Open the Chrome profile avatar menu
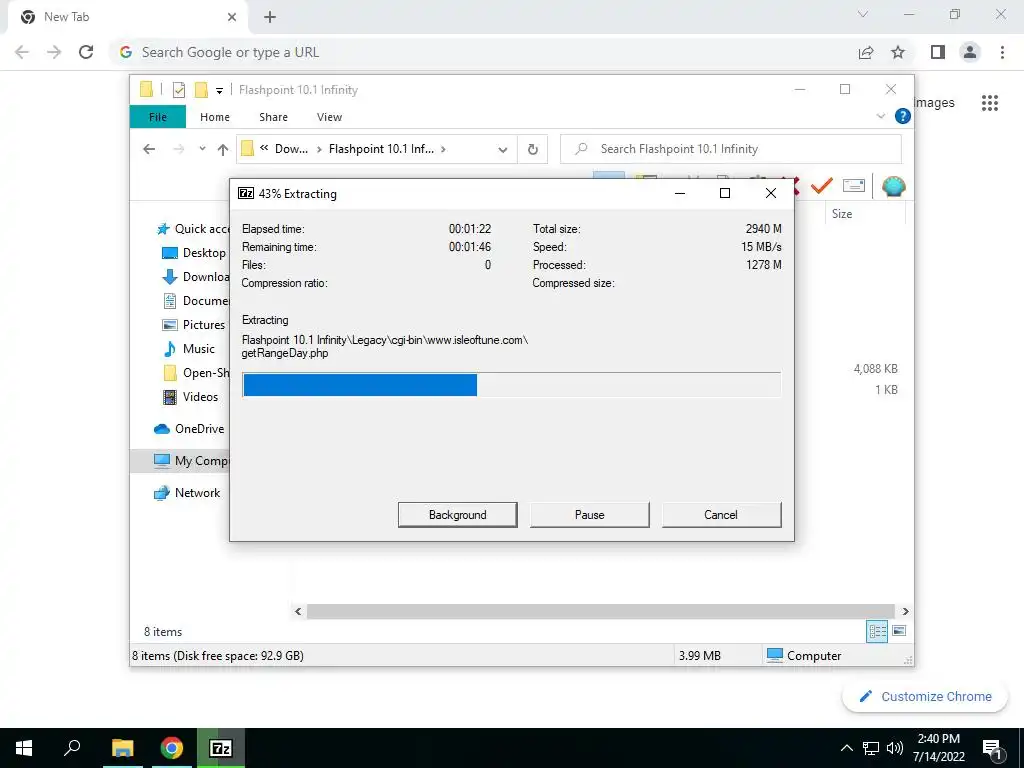 [x=970, y=52]
